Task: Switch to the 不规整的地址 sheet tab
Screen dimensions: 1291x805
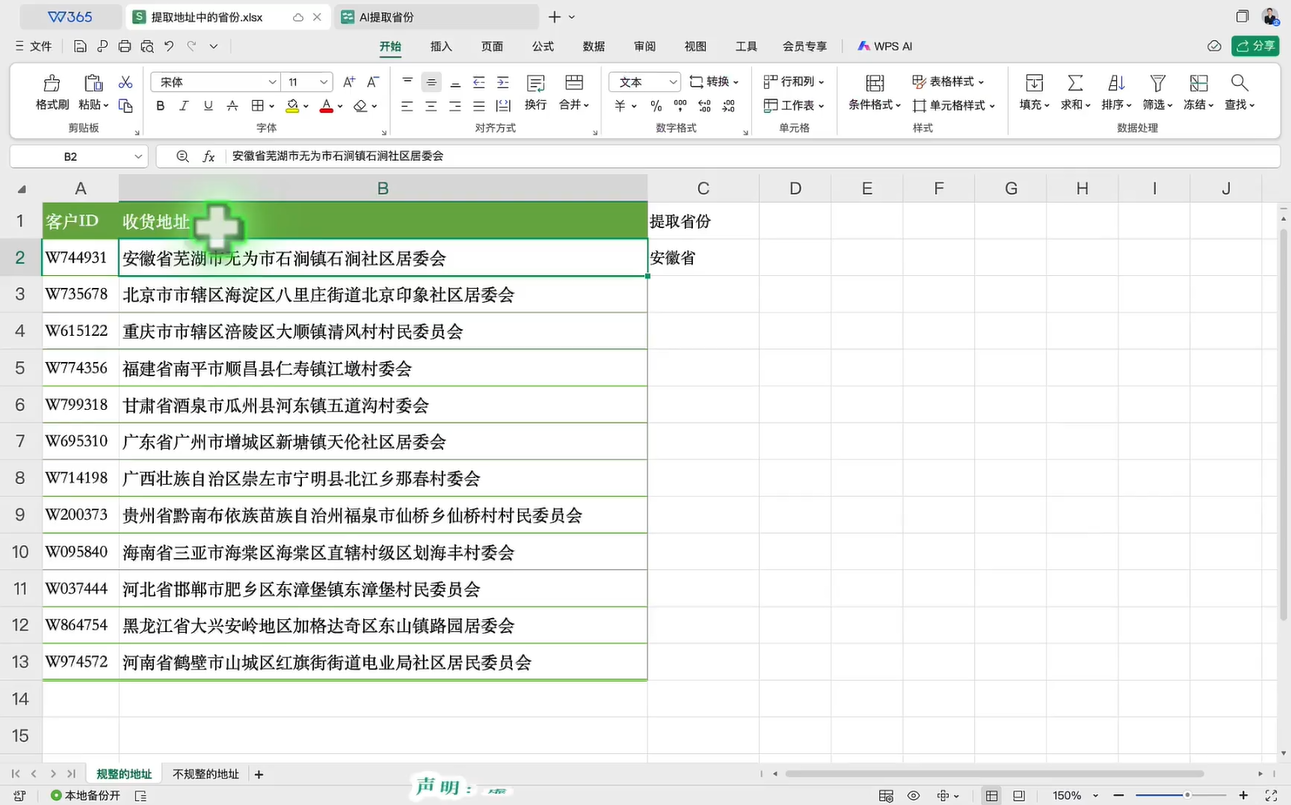Action: tap(206, 774)
